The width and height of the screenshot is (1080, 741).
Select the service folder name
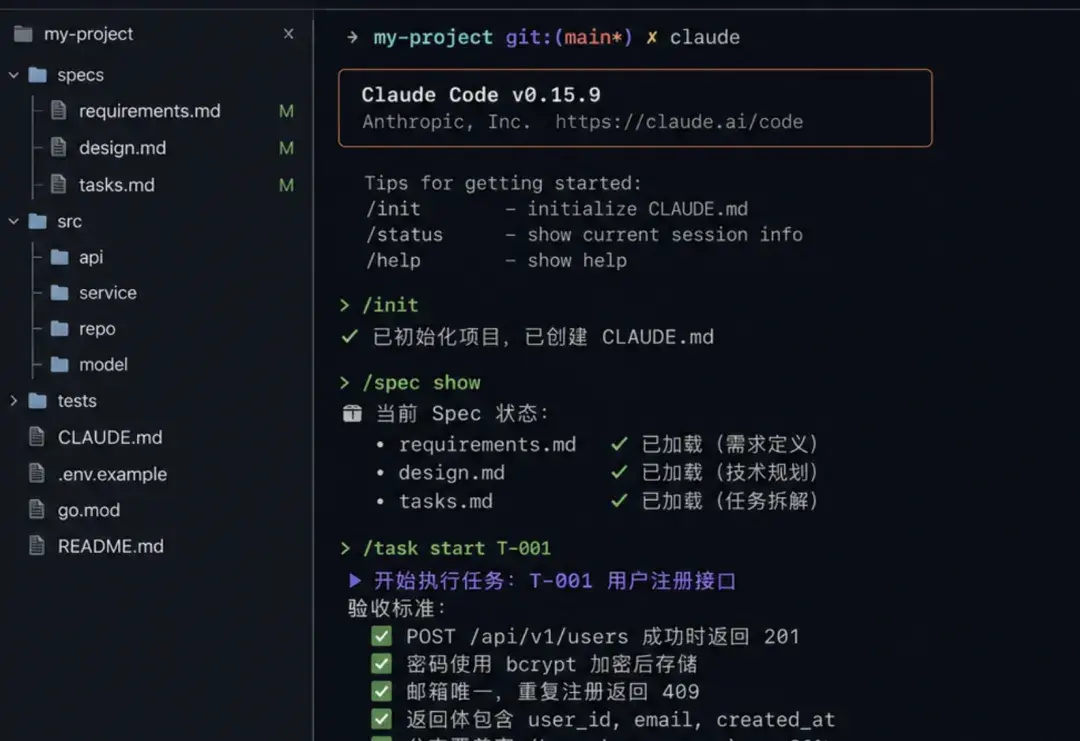pyautogui.click(x=107, y=293)
